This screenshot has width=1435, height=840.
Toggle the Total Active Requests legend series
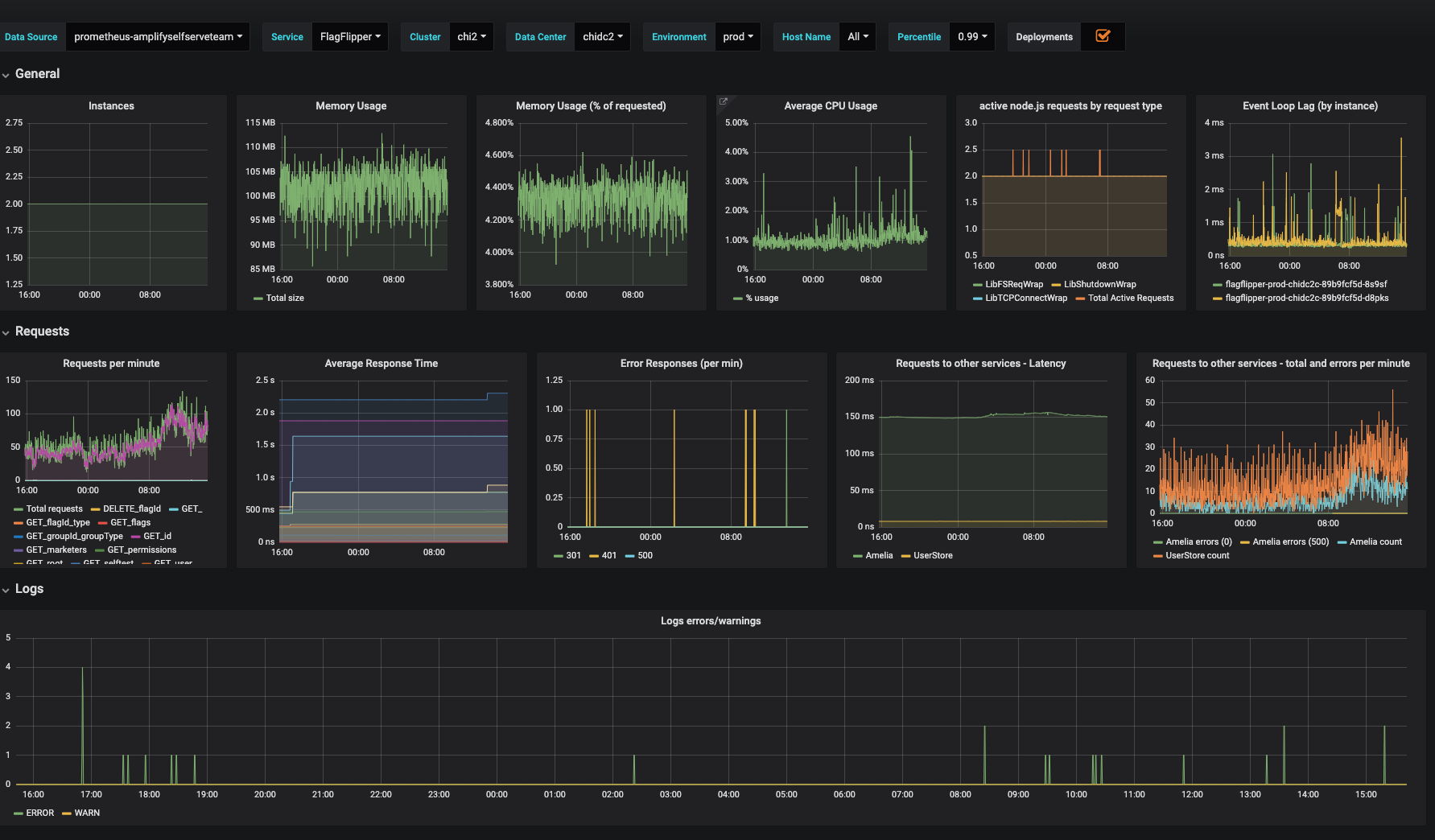click(1131, 299)
